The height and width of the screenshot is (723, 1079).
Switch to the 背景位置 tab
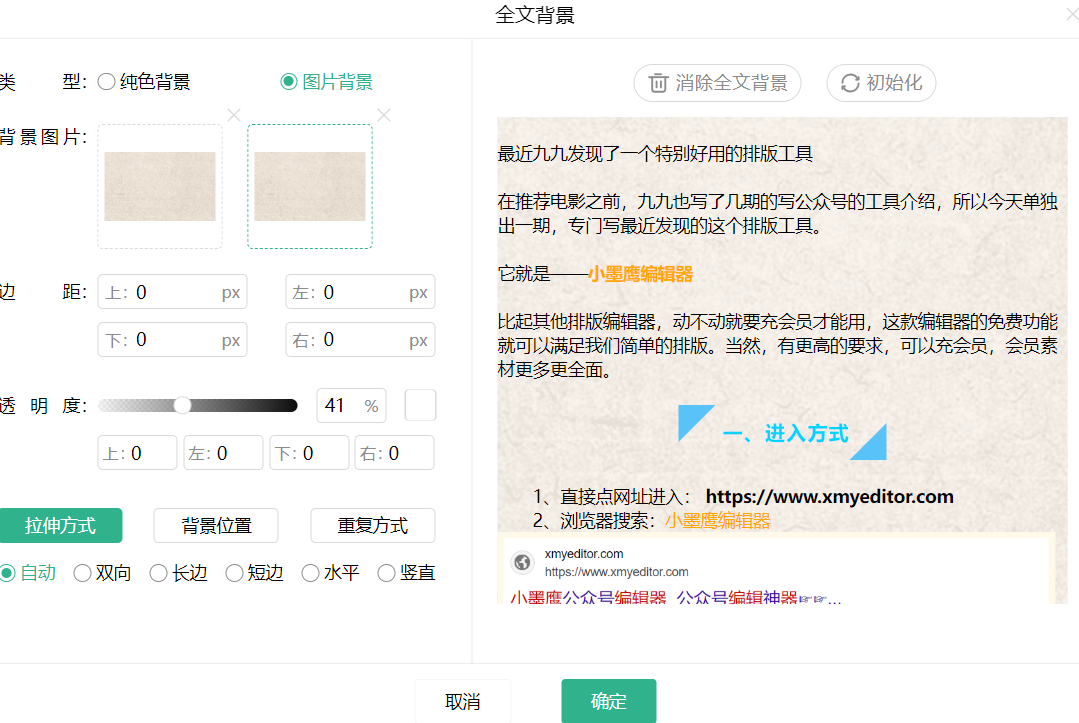point(216,525)
